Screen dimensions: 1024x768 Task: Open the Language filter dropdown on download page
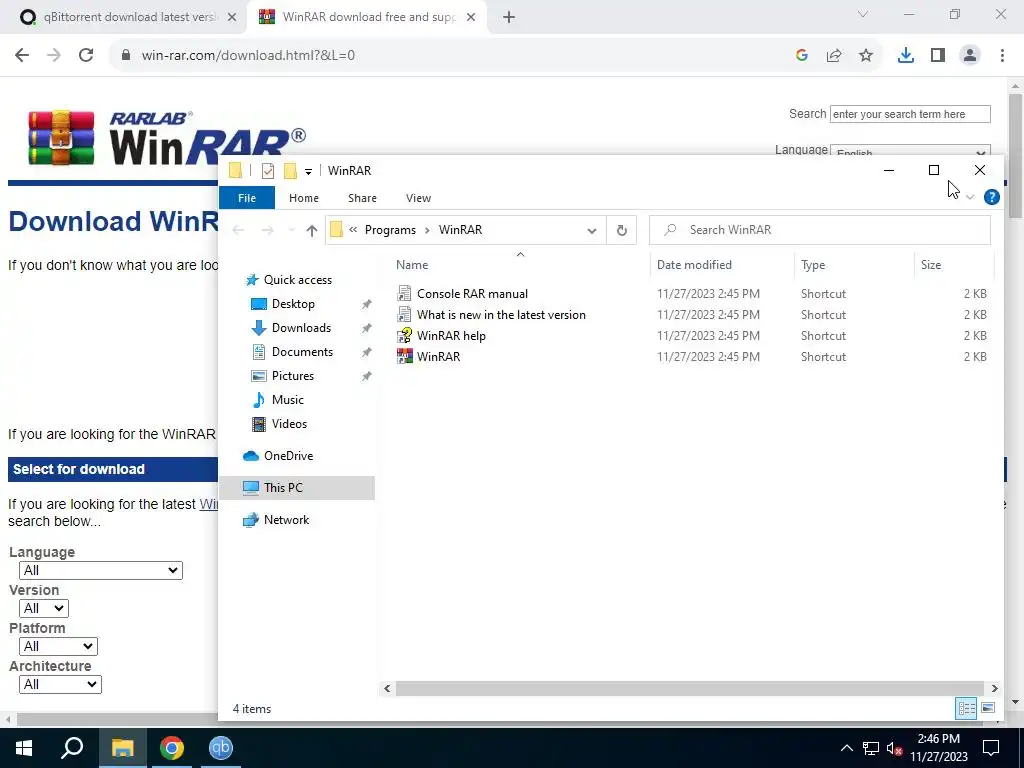coord(101,570)
